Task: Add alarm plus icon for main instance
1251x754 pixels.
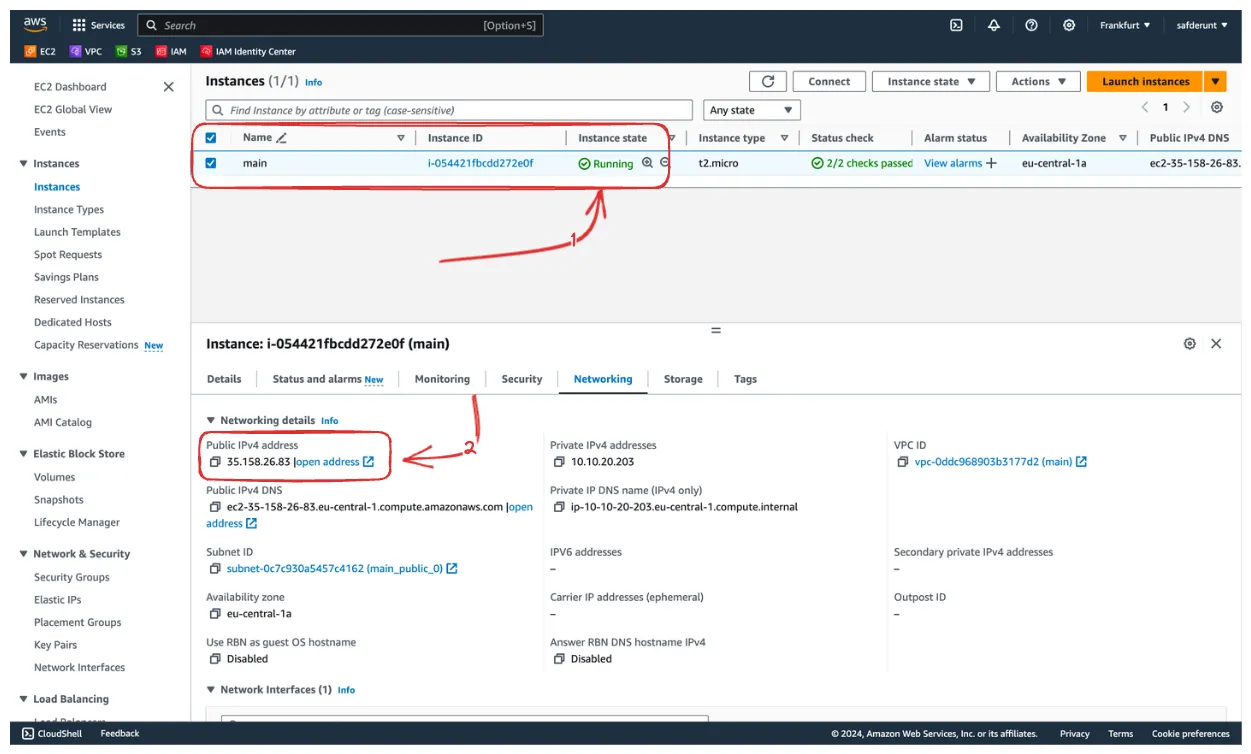Action: click(991, 163)
